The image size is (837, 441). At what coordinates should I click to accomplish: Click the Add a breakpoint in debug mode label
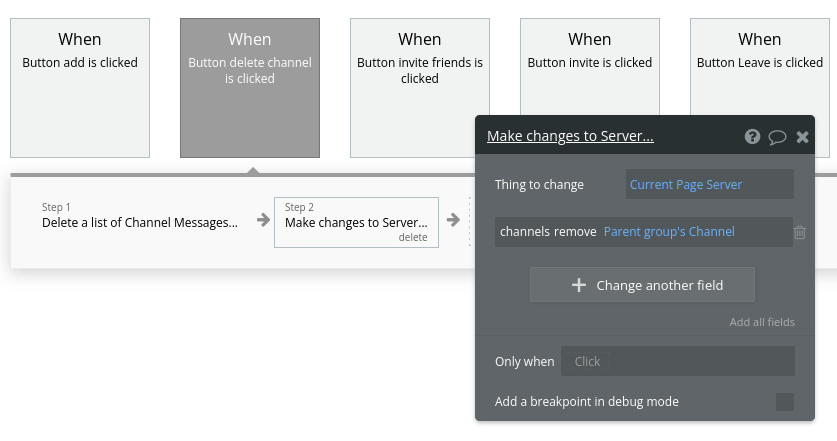click(x=587, y=401)
